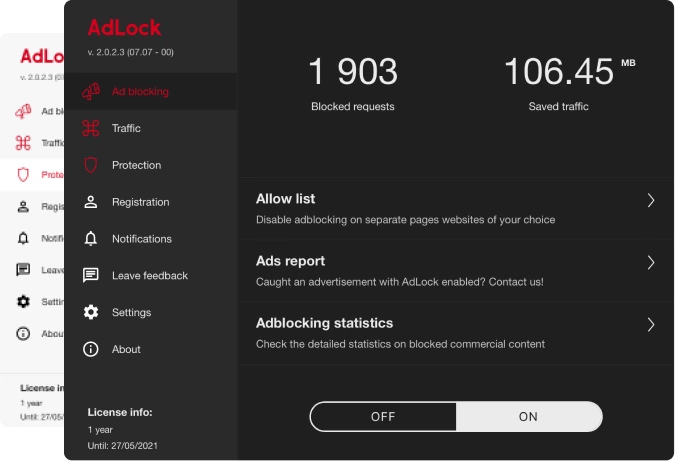The width and height of the screenshot is (675, 461).
Task: Click the Traffic command-key icon
Action: [x=91, y=128]
